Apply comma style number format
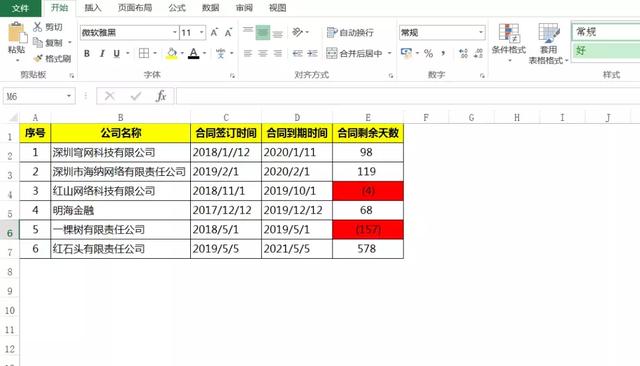This screenshot has height=366, width=640. coord(443,53)
